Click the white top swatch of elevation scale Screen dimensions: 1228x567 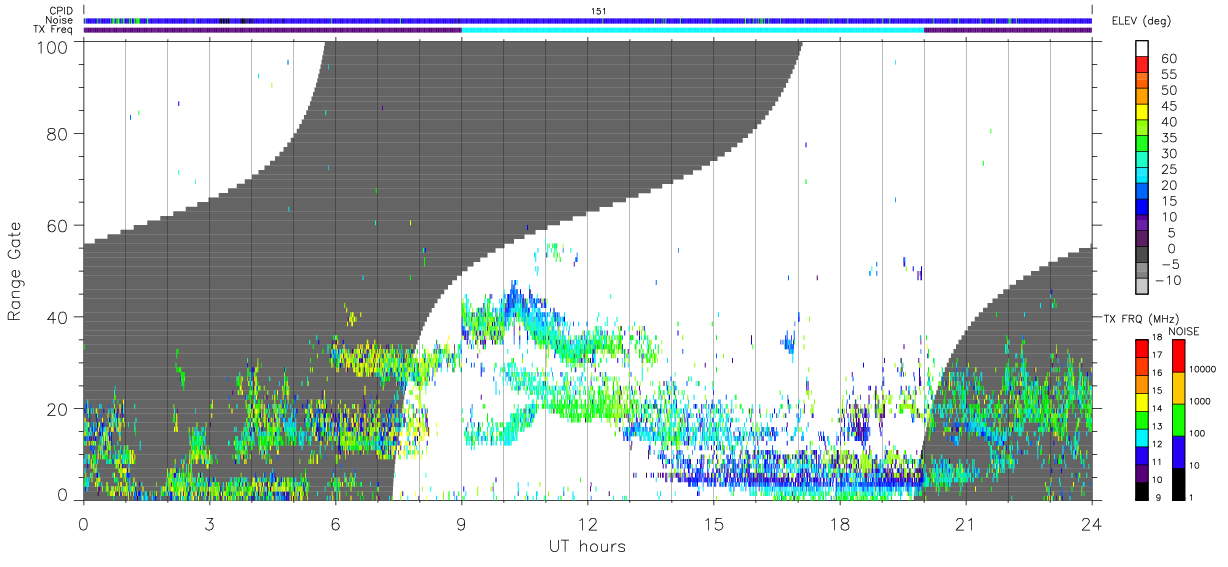click(x=1143, y=50)
